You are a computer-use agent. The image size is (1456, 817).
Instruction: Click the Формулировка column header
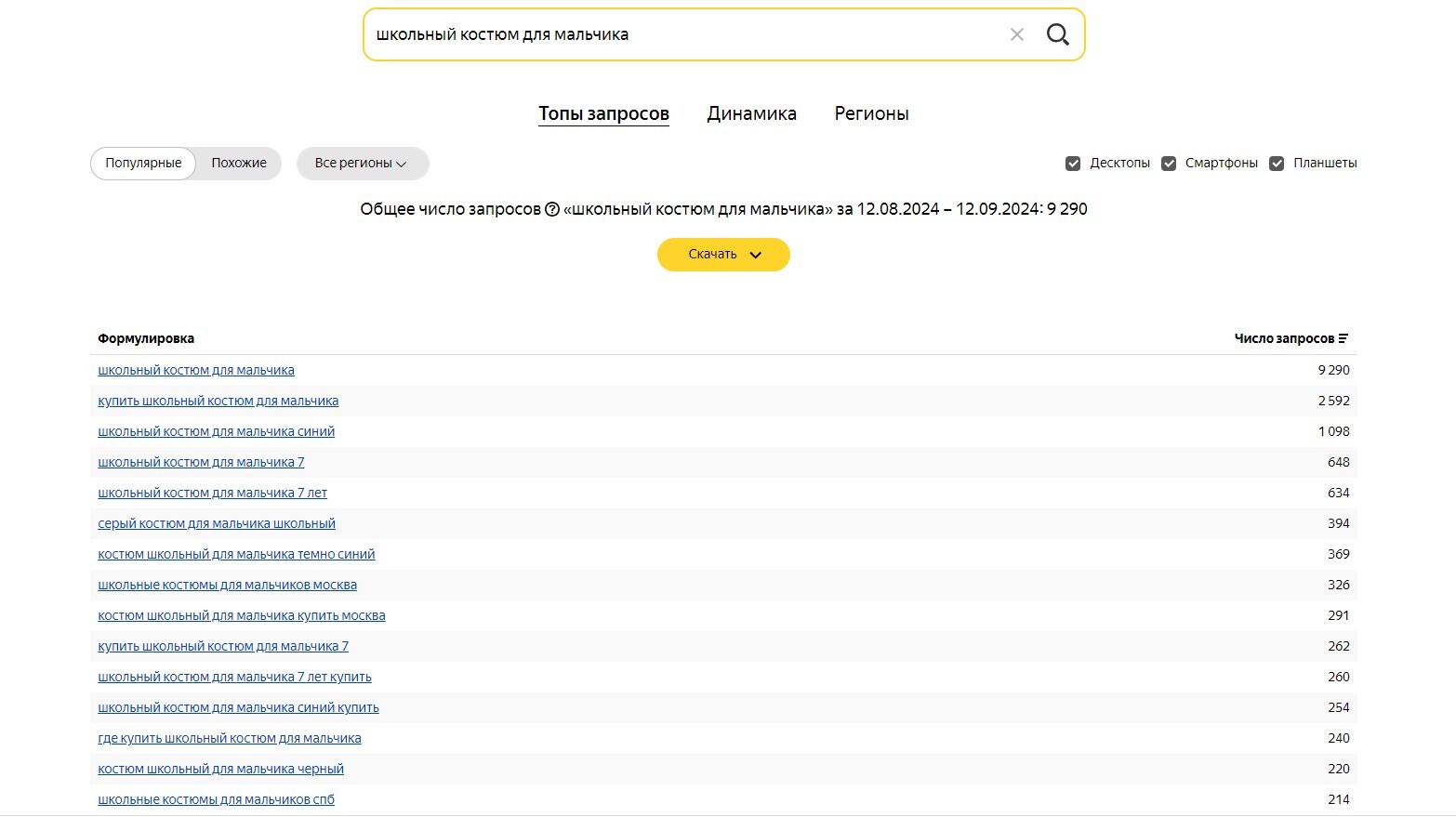pos(146,338)
